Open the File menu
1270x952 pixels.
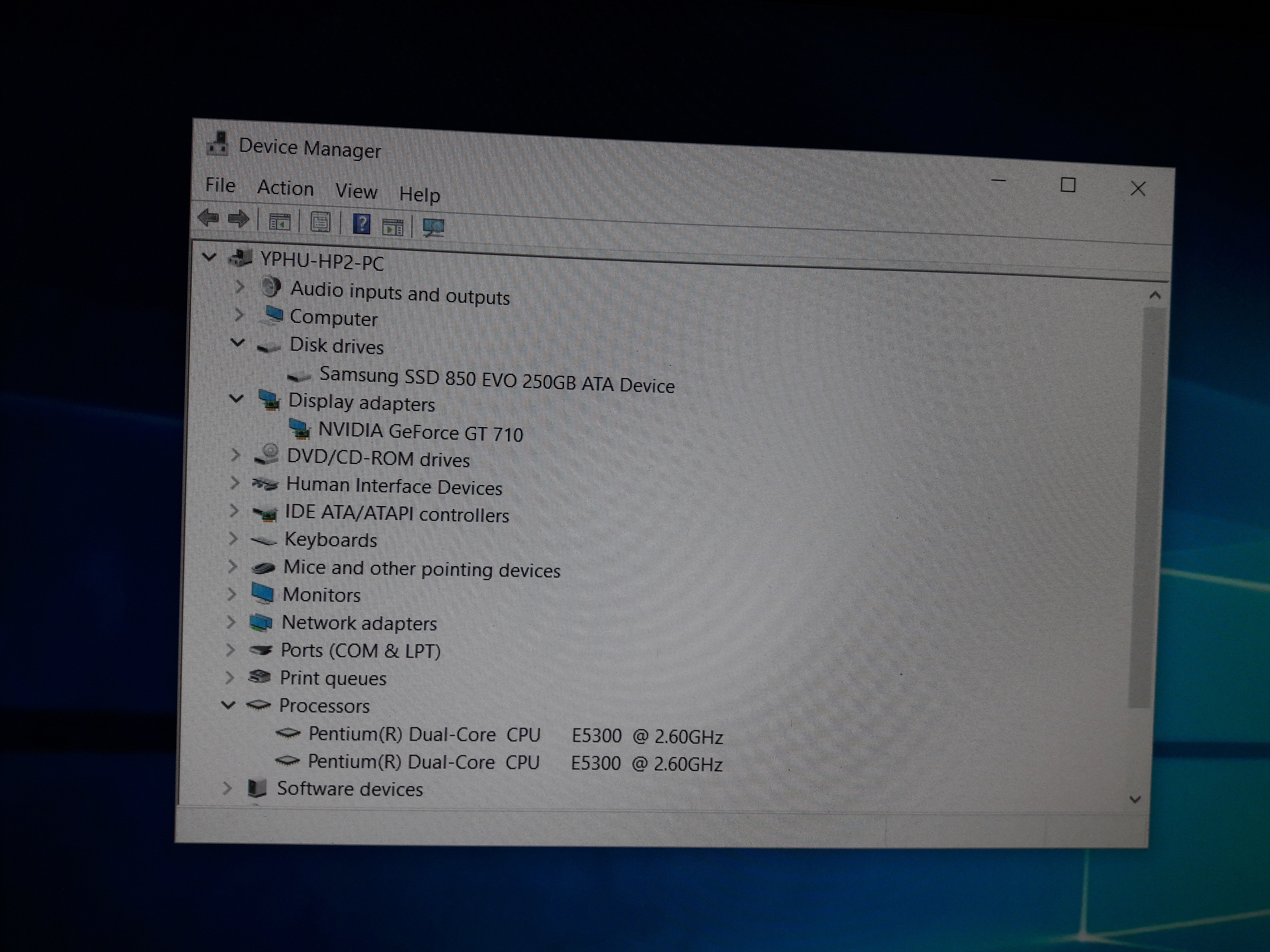pos(221,185)
